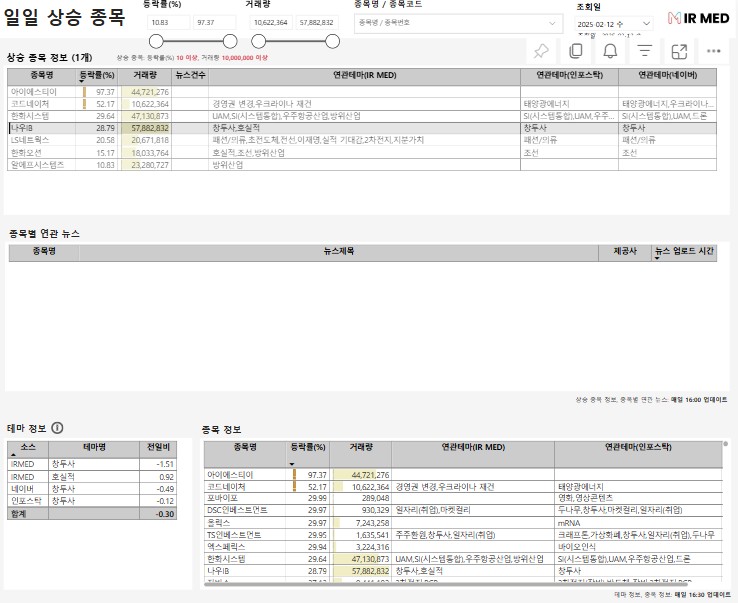Screen dimensions: 738x603
Task: Open the more options ellipsis
Action: pyautogui.click(x=714, y=51)
